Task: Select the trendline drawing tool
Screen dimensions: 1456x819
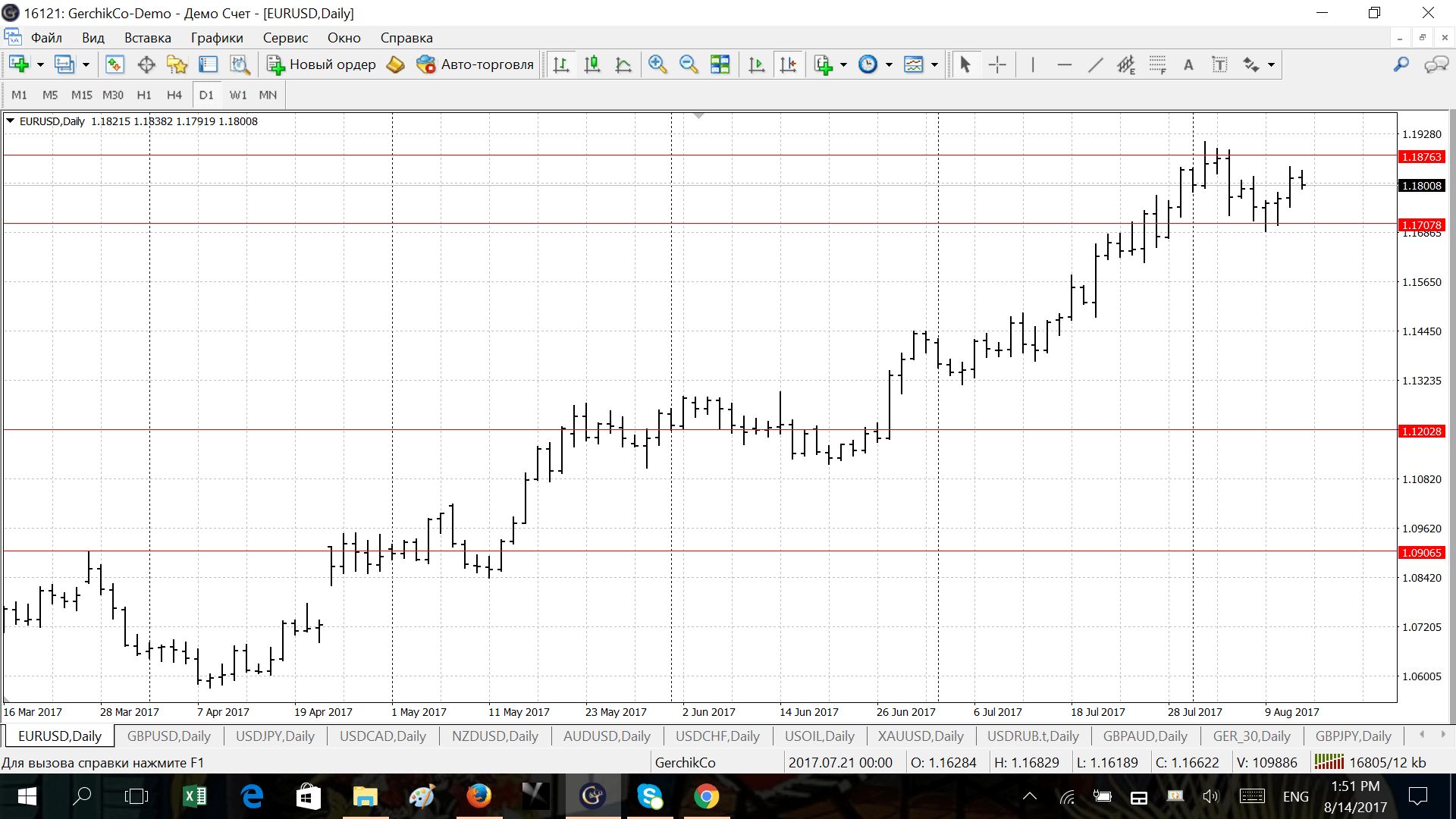Action: (x=1095, y=65)
